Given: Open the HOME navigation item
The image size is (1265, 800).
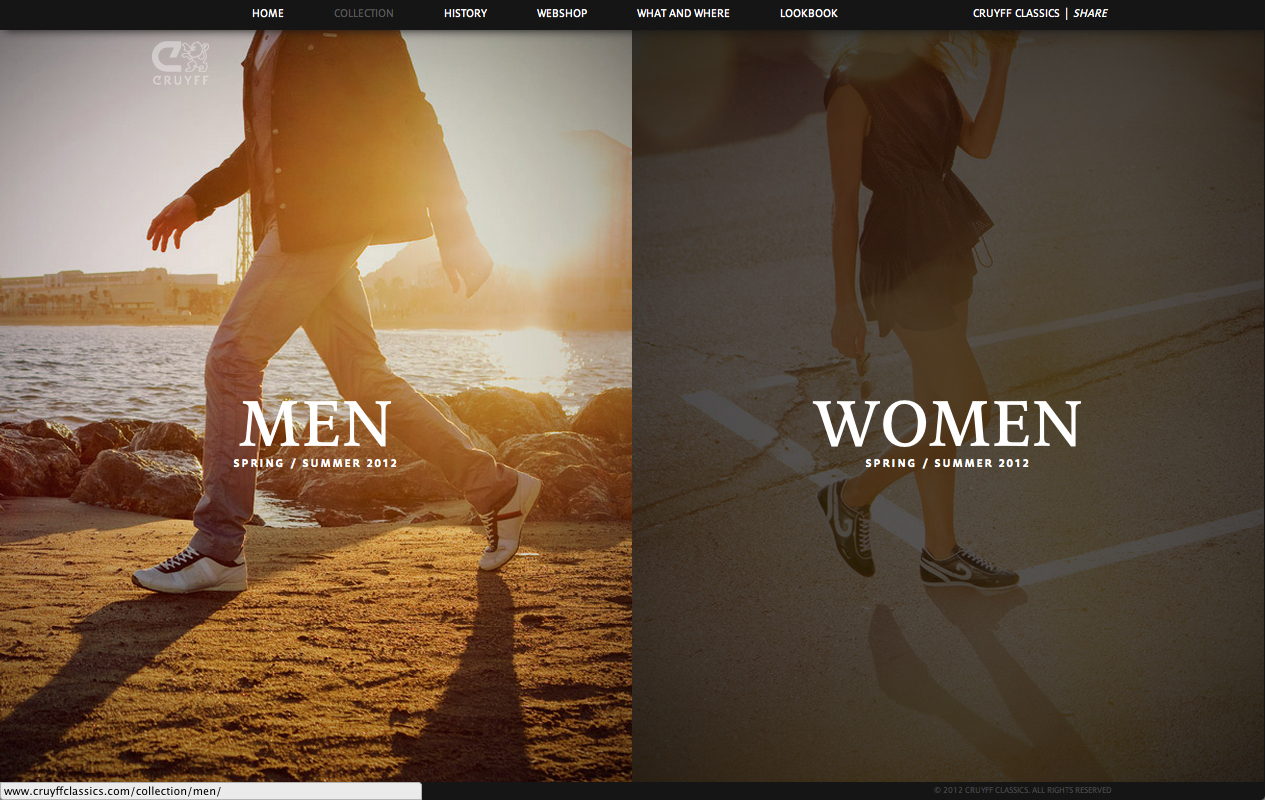Looking at the screenshot, I should [x=268, y=13].
